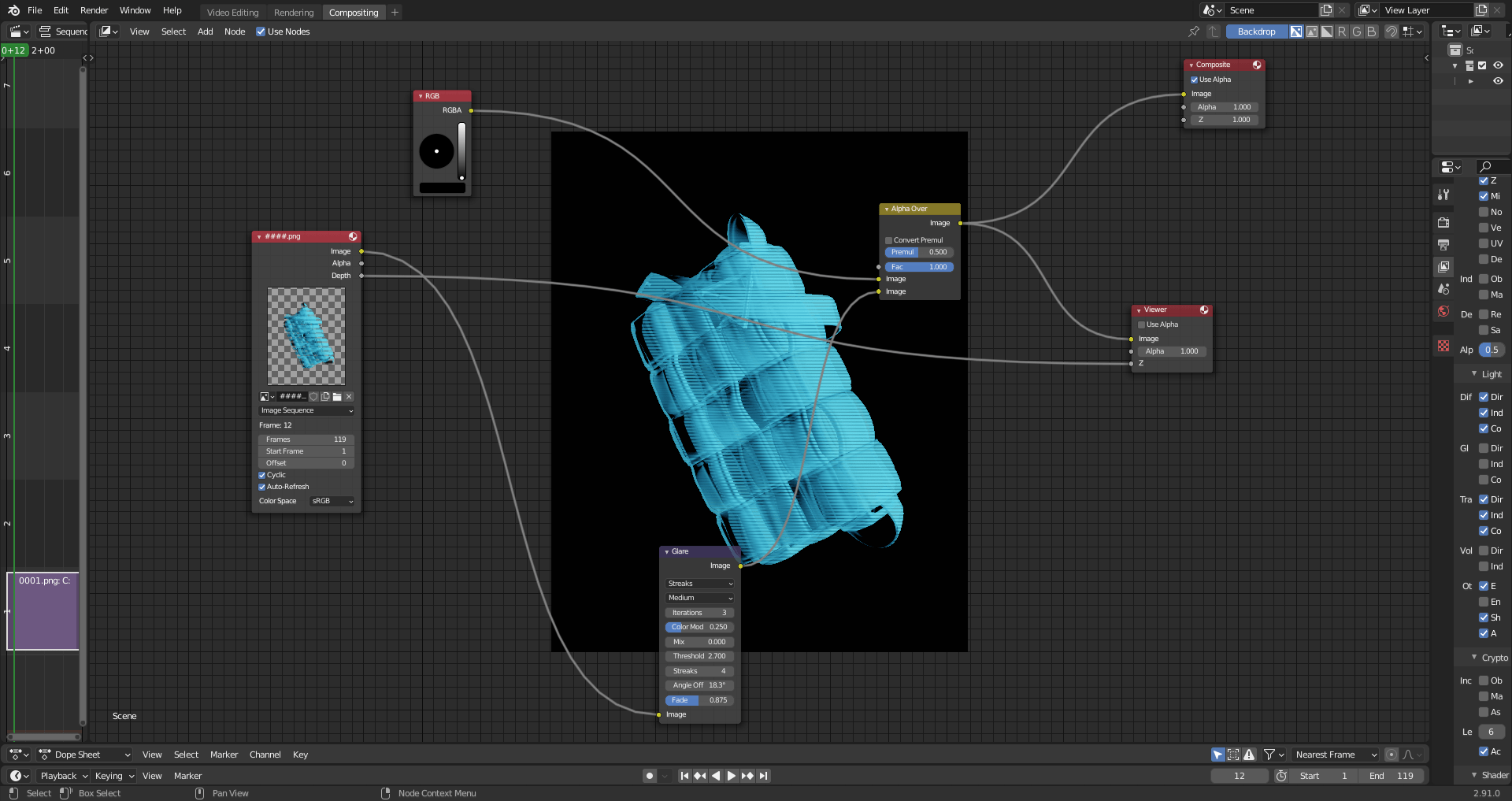Adjust the Fade slider on the Glare node
Image resolution: width=1512 pixels, height=801 pixels.
click(x=699, y=700)
